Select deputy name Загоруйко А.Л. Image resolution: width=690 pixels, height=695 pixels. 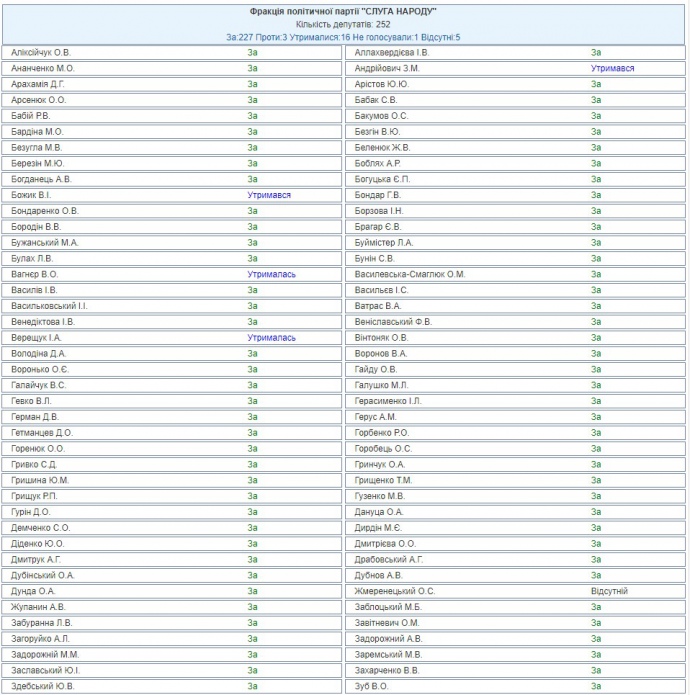(40, 639)
